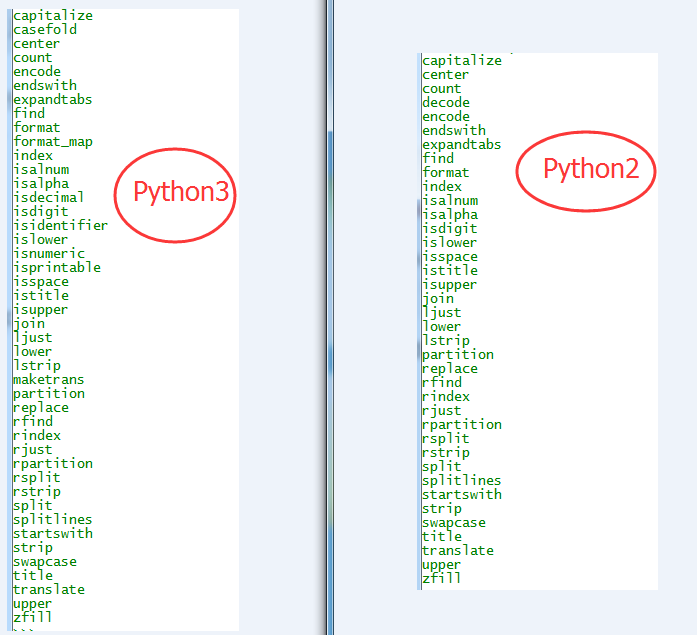Select isdigit in the Python2 list
The height and width of the screenshot is (635, 697).
[x=449, y=228]
